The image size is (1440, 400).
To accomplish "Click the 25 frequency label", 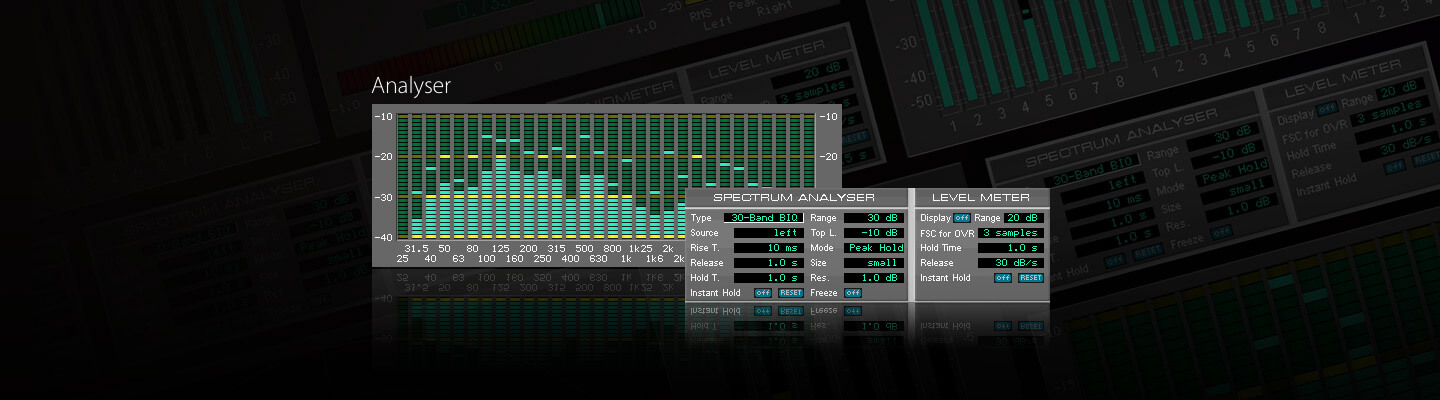I will pos(402,259).
